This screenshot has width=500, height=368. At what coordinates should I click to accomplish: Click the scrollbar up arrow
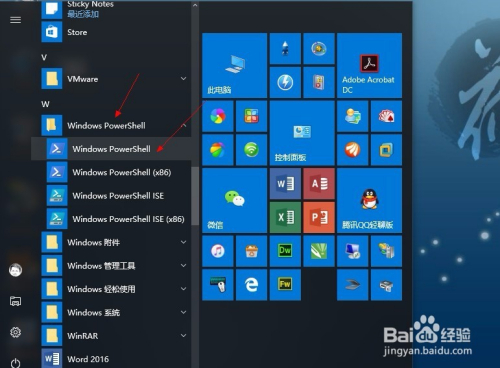[195, 5]
